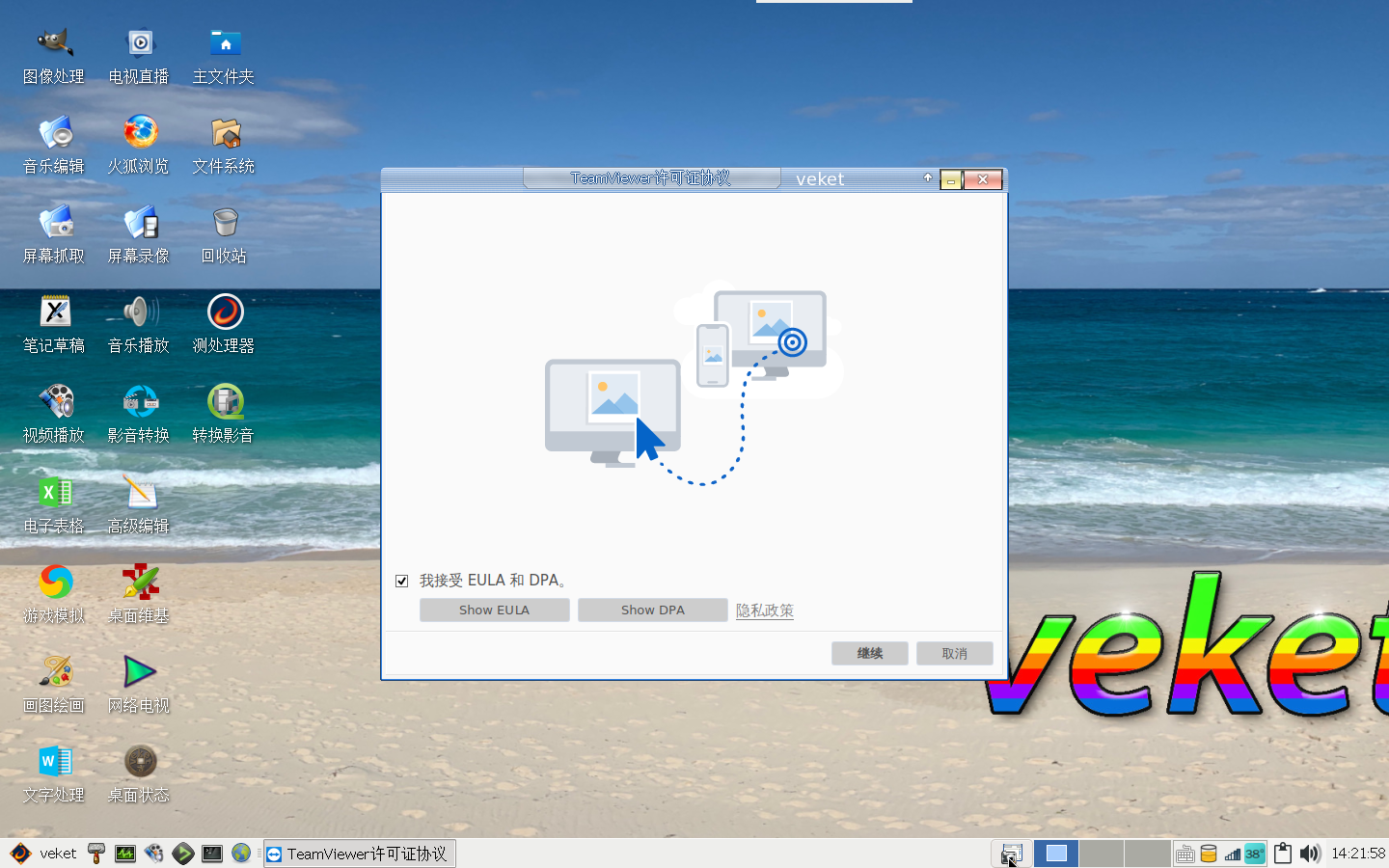
Task: Click the show desktop icon in taskbar
Action: point(1011,854)
